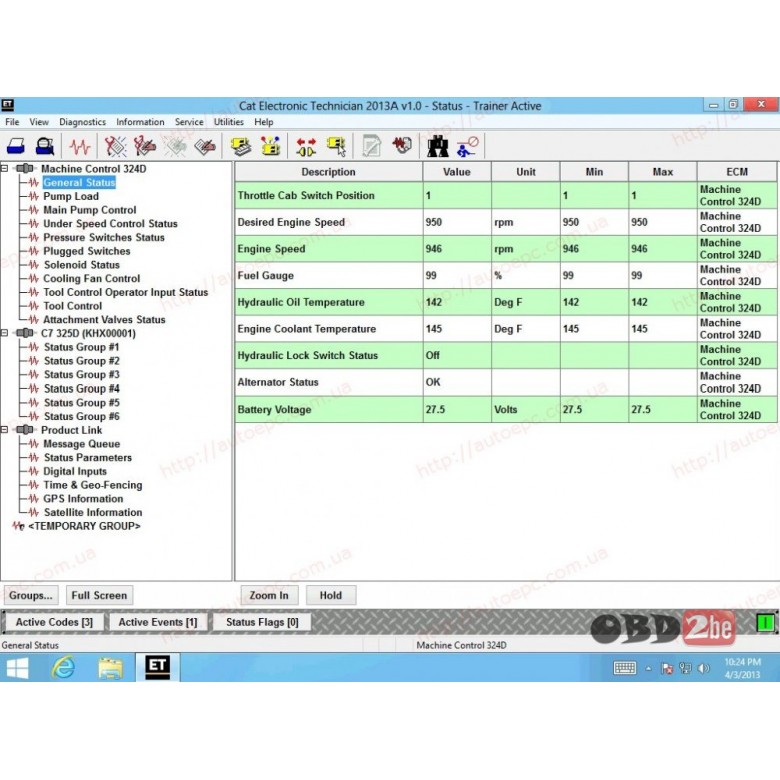Screen dimensions: 780x780
Task: Click the green status indicator in the status bar
Action: [x=765, y=622]
